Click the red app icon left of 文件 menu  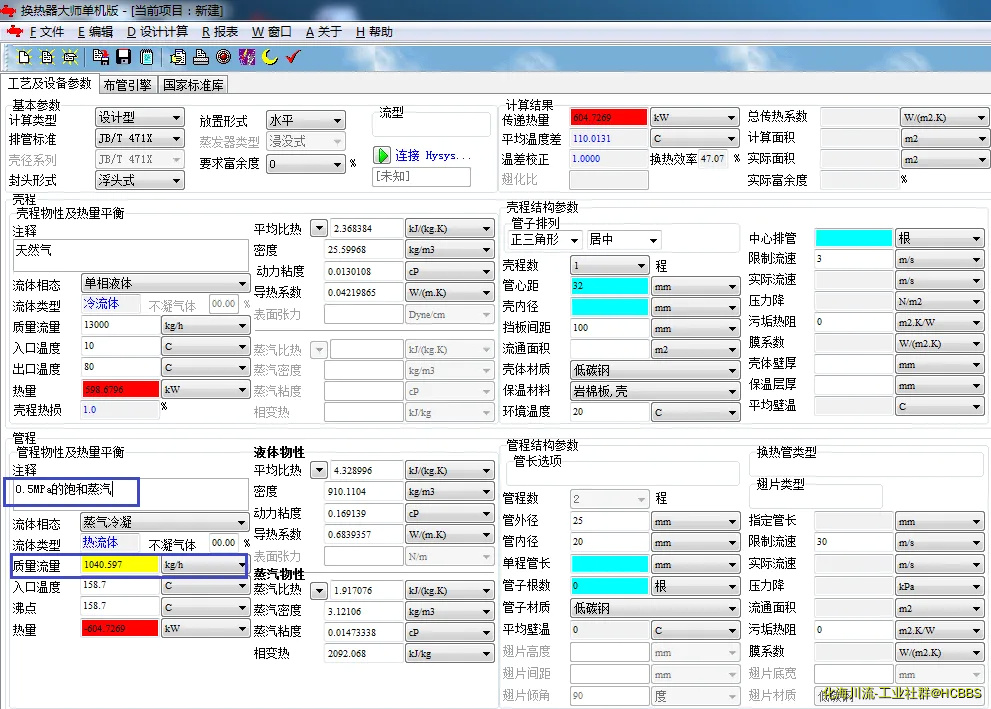(15, 31)
